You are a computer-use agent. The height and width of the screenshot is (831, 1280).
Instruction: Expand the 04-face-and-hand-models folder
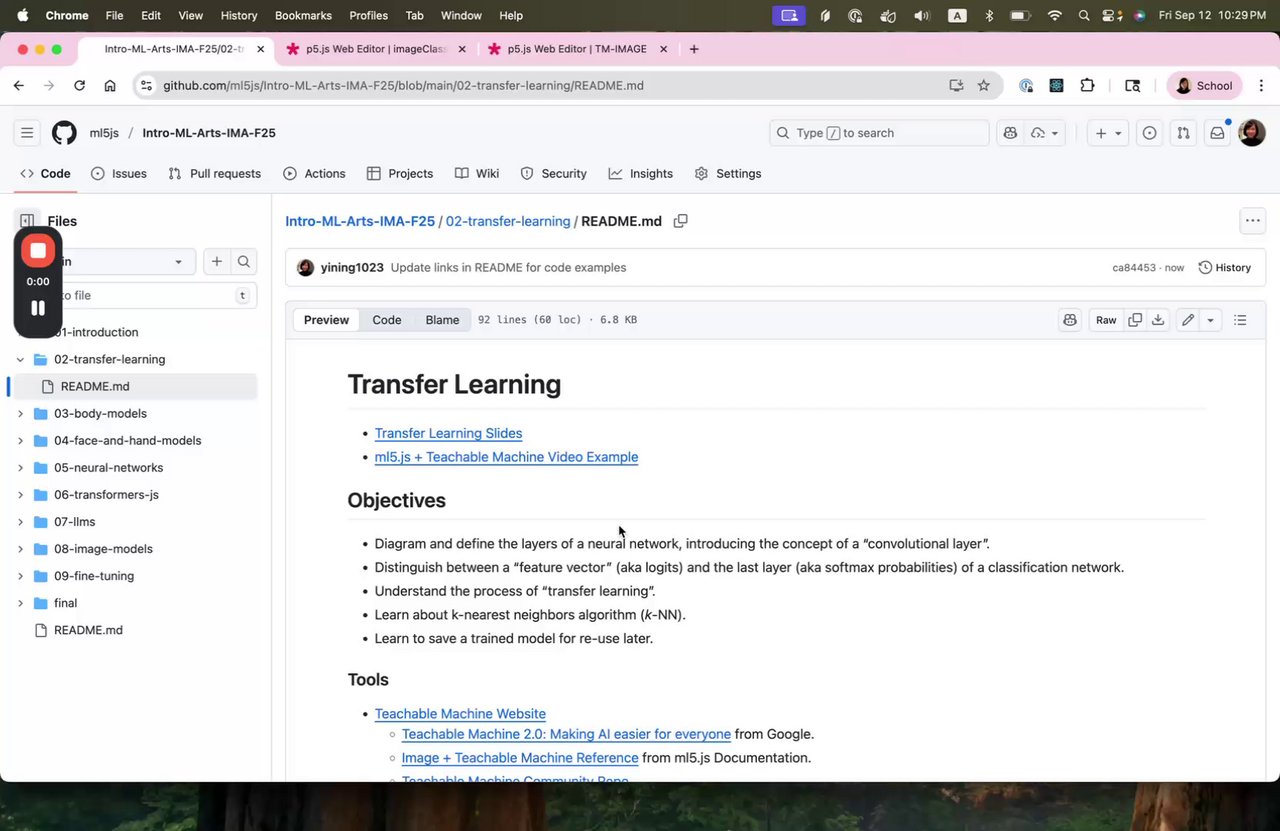tap(20, 441)
